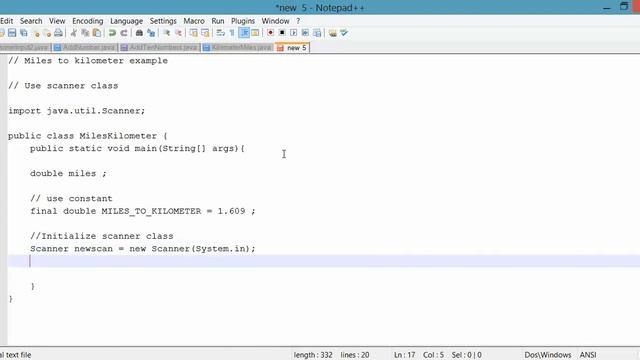The width and height of the screenshot is (640, 360).
Task: Open the Search menu
Action: (x=31, y=21)
